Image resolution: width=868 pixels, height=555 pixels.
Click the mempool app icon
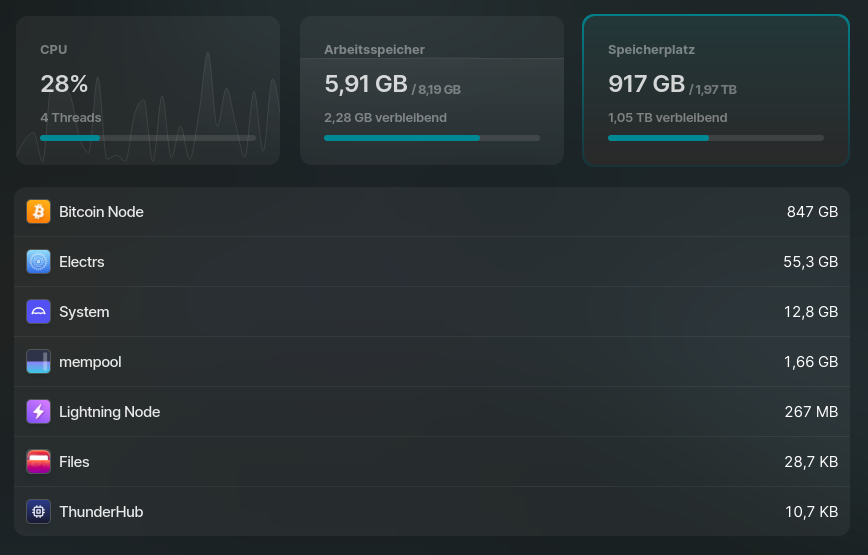tap(38, 362)
